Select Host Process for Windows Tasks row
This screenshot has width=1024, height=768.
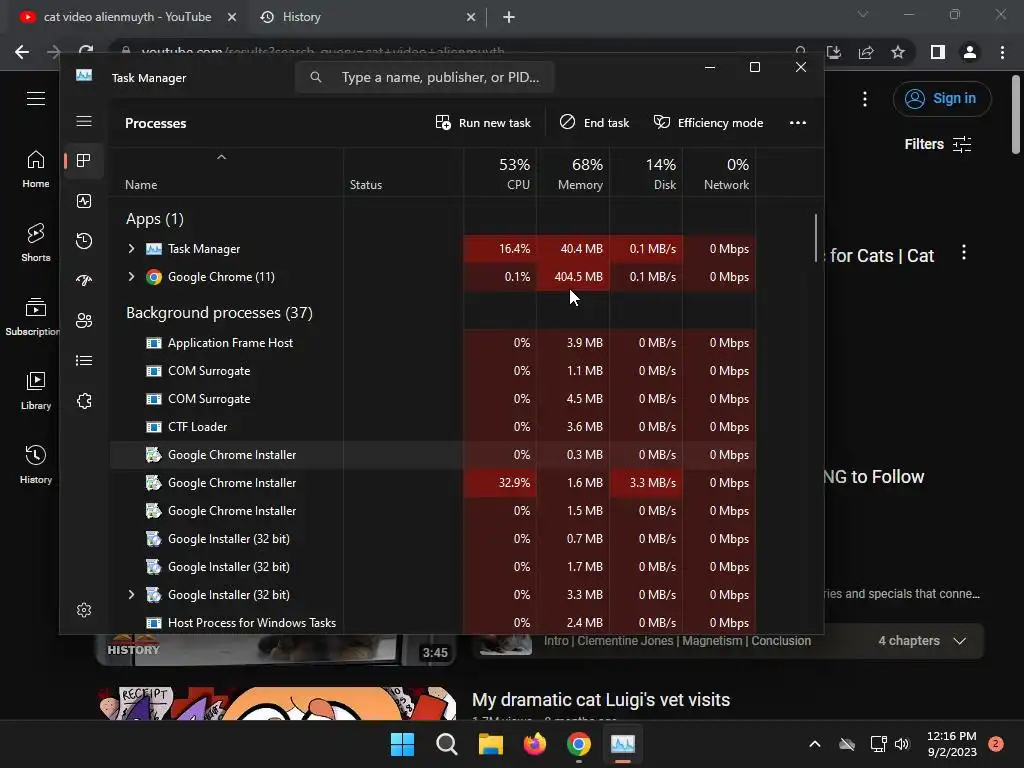(x=432, y=623)
